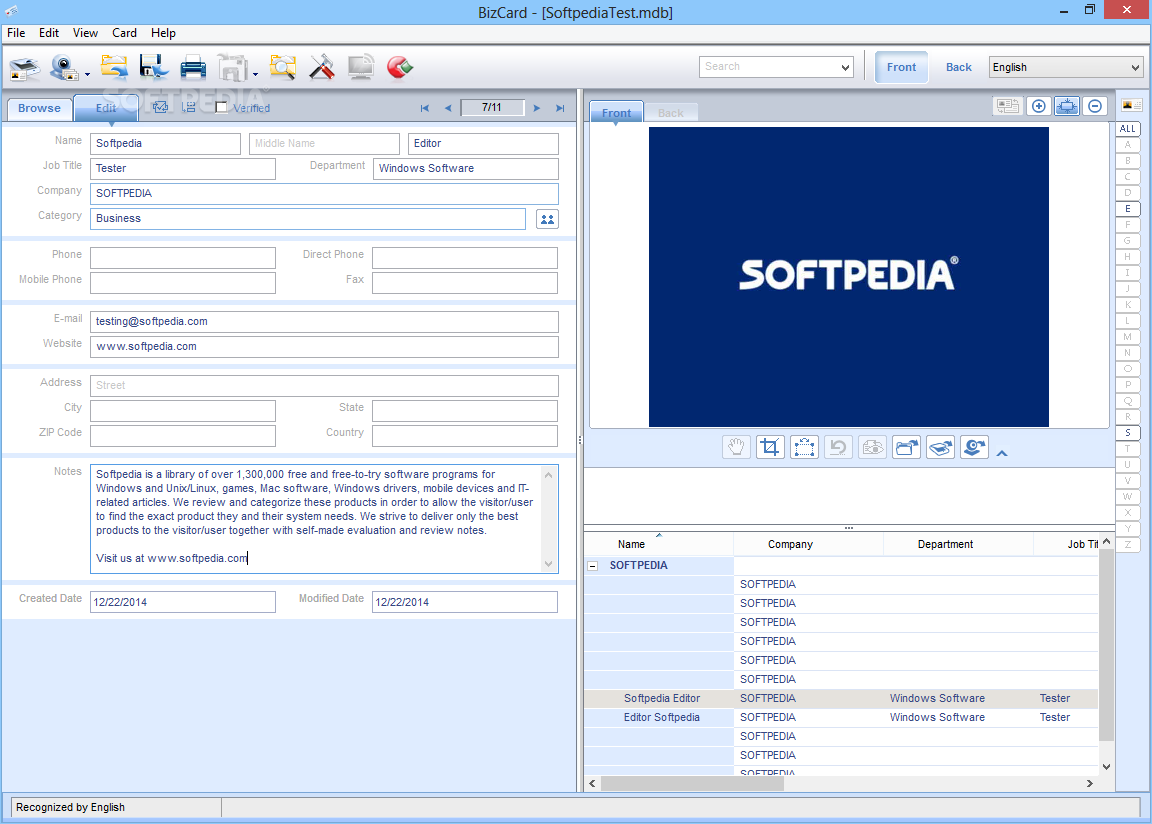Click the undo rotate arrow icon

[838, 447]
